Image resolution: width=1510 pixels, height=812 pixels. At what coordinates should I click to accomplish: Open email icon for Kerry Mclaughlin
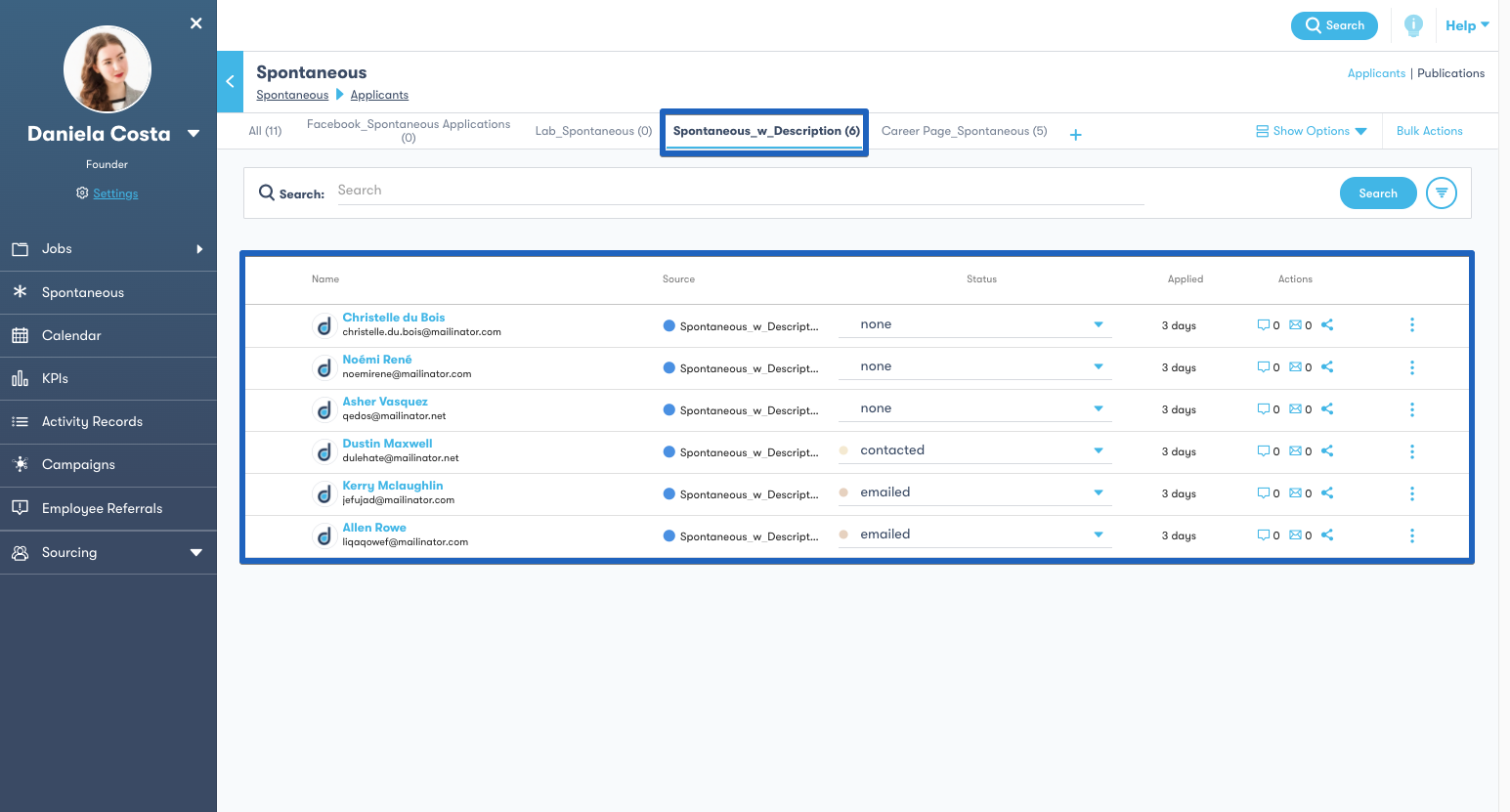(1295, 493)
